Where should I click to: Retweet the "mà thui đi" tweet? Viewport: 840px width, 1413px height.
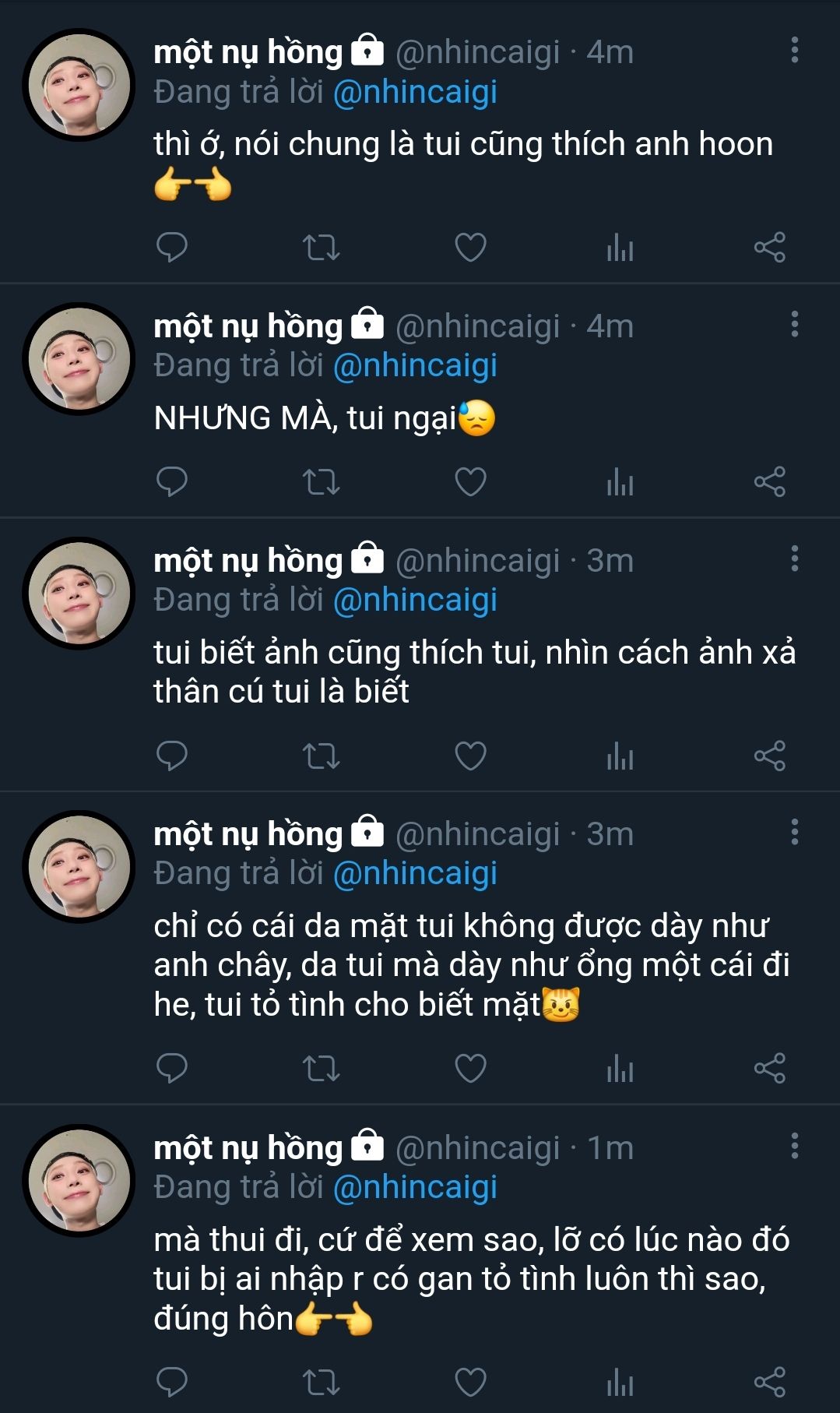coord(321,1381)
